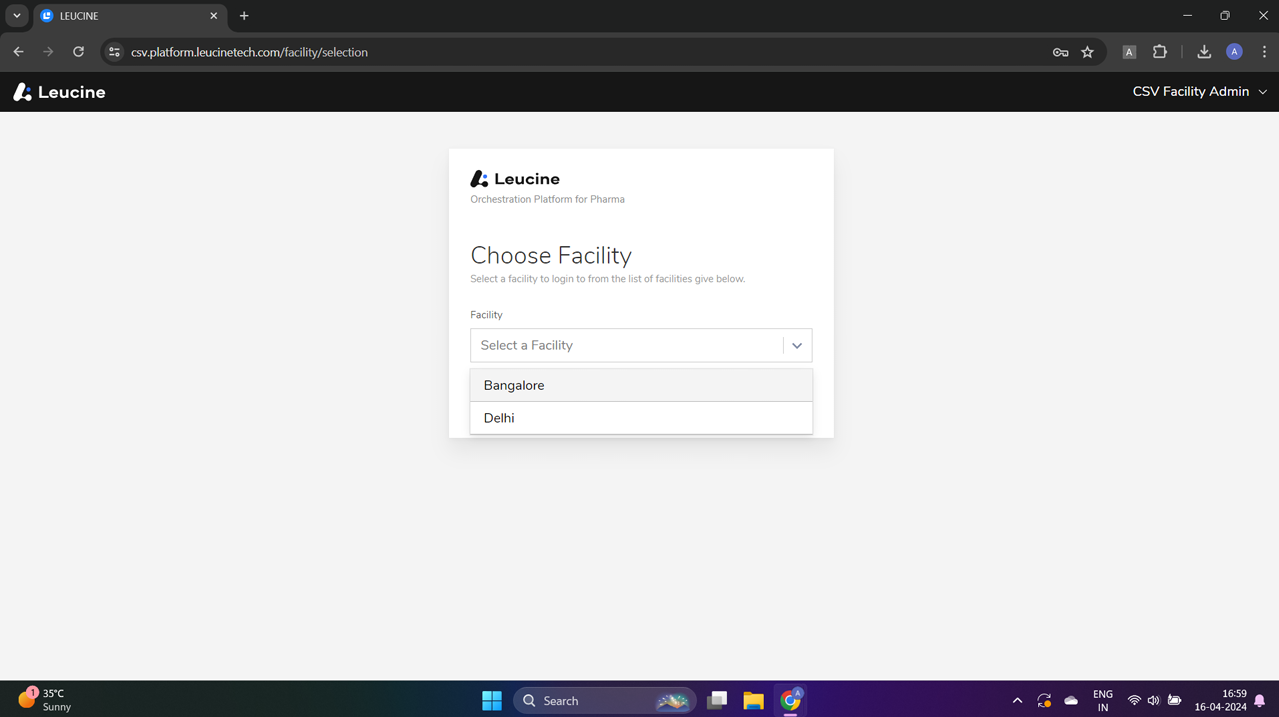Click the battery tray icon
The width and height of the screenshot is (1279, 717).
tap(1175, 700)
